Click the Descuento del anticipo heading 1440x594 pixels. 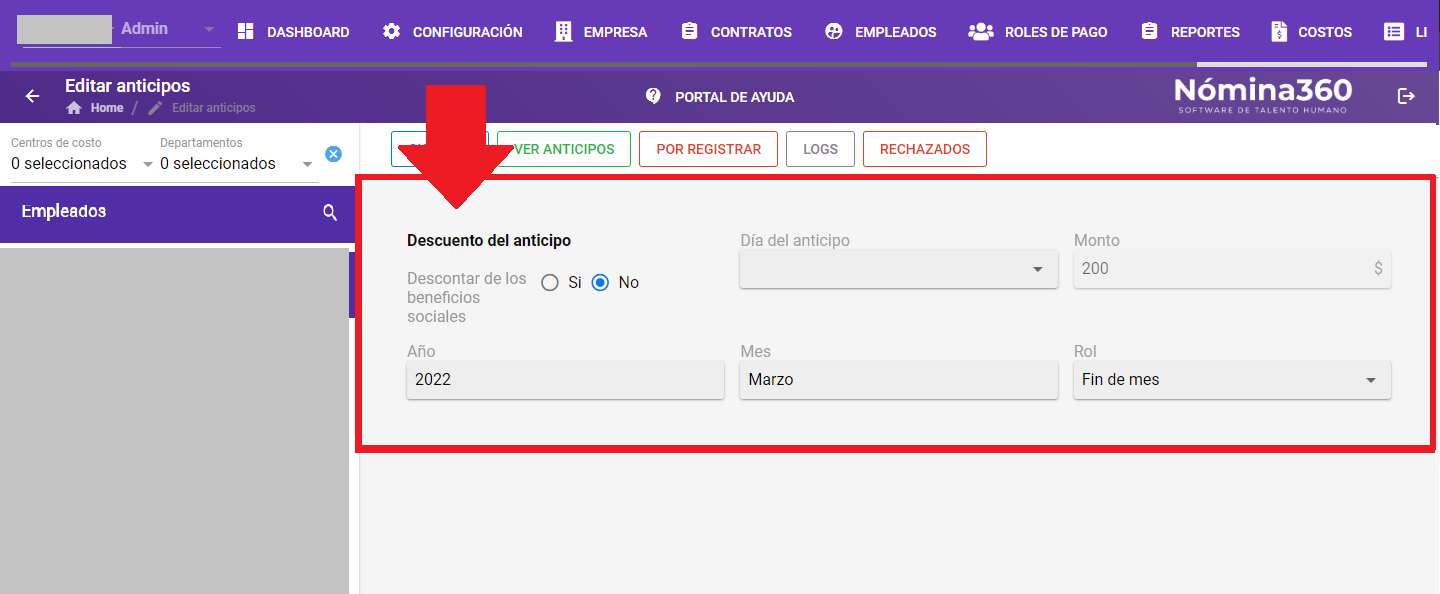click(489, 241)
